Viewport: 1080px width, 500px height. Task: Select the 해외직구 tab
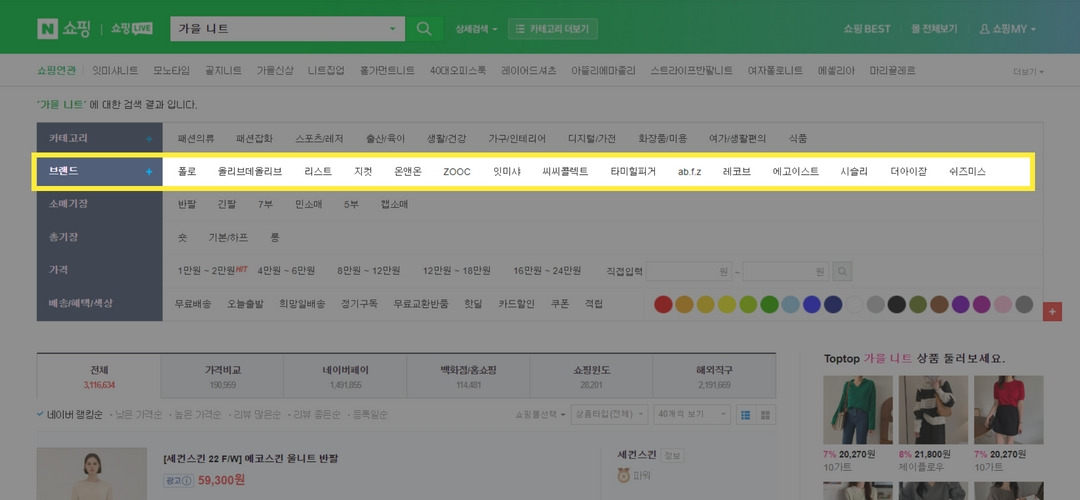(x=714, y=376)
